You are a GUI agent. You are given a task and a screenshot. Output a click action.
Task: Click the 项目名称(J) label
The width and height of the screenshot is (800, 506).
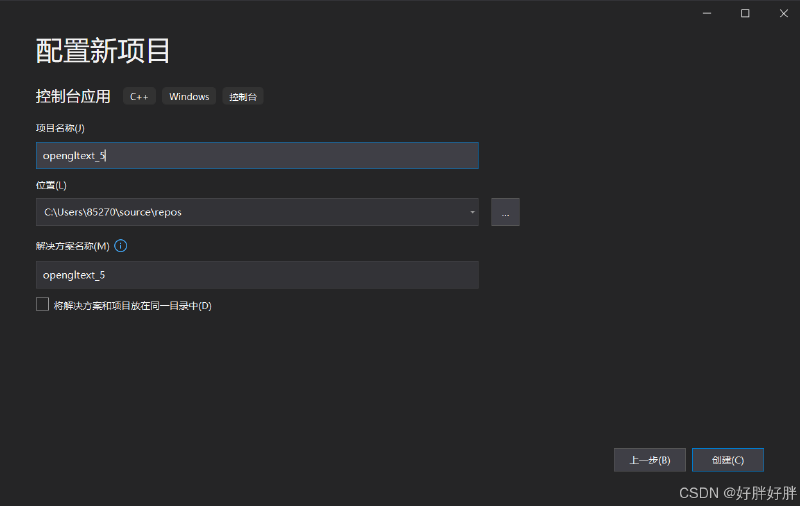[60, 128]
